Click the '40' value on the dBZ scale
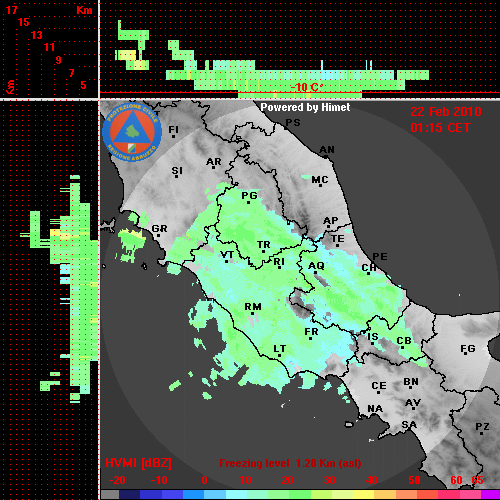 pos(372,480)
